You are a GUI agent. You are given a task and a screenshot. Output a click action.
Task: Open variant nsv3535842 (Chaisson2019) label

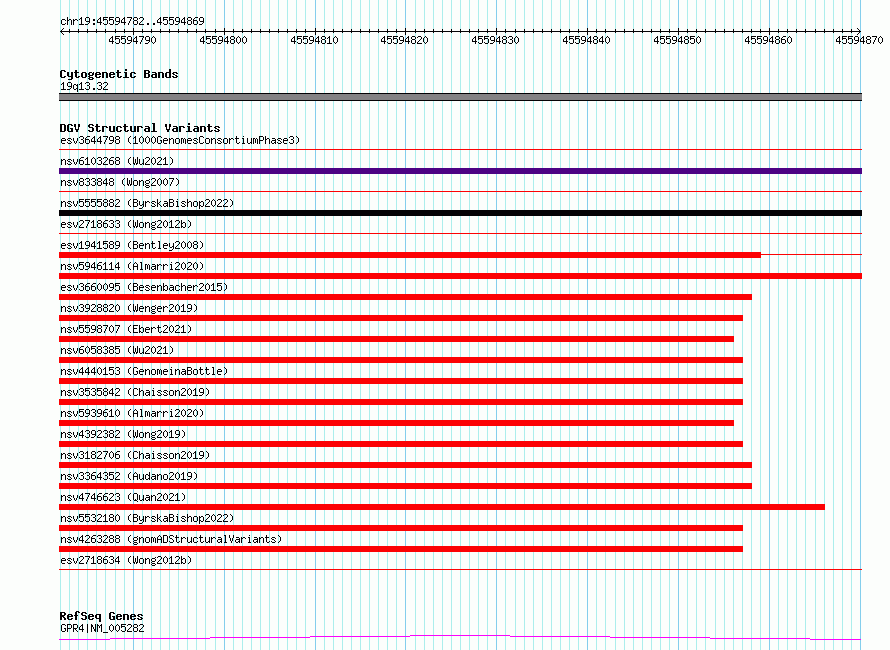tap(135, 392)
